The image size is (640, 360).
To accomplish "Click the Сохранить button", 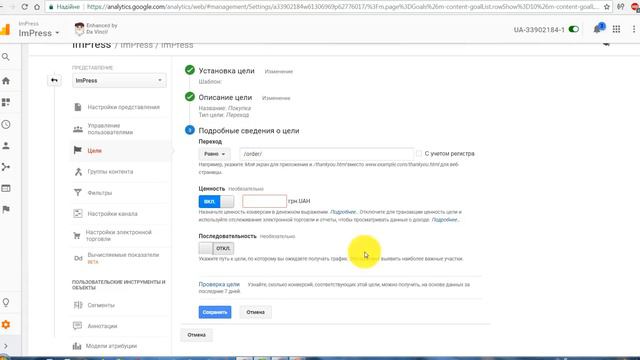I will (x=215, y=312).
